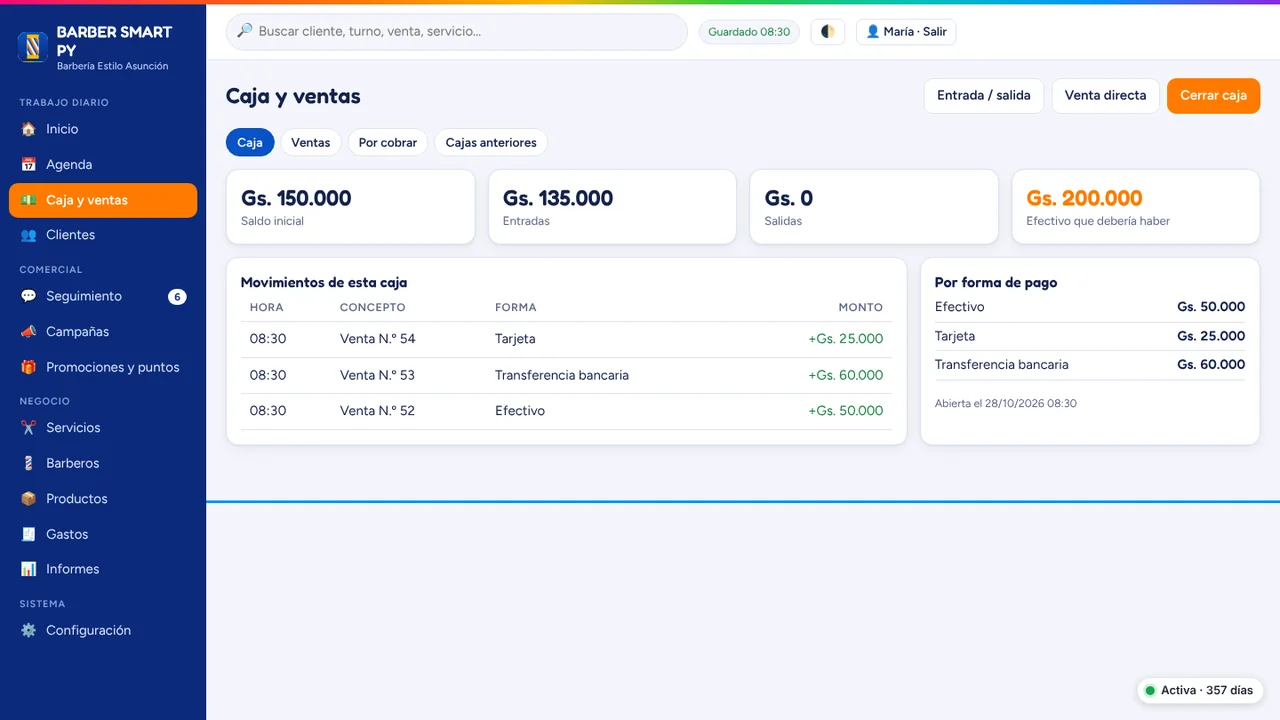Click the chart icon beside Informes
The width and height of the screenshot is (1280, 720).
pyautogui.click(x=28, y=569)
